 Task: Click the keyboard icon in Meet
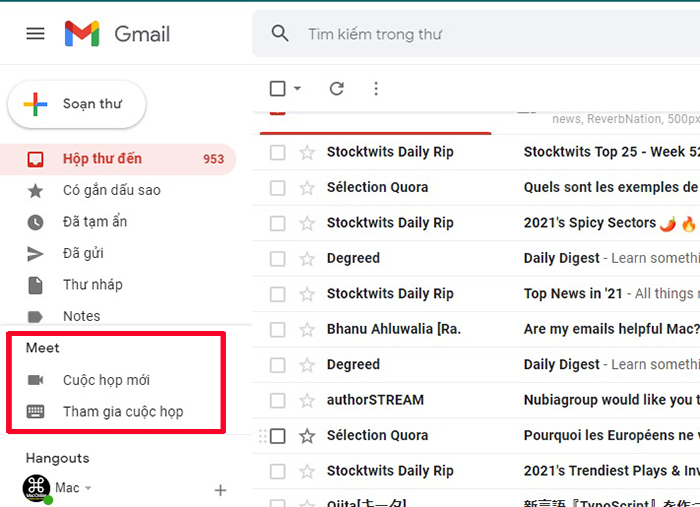tap(35, 411)
